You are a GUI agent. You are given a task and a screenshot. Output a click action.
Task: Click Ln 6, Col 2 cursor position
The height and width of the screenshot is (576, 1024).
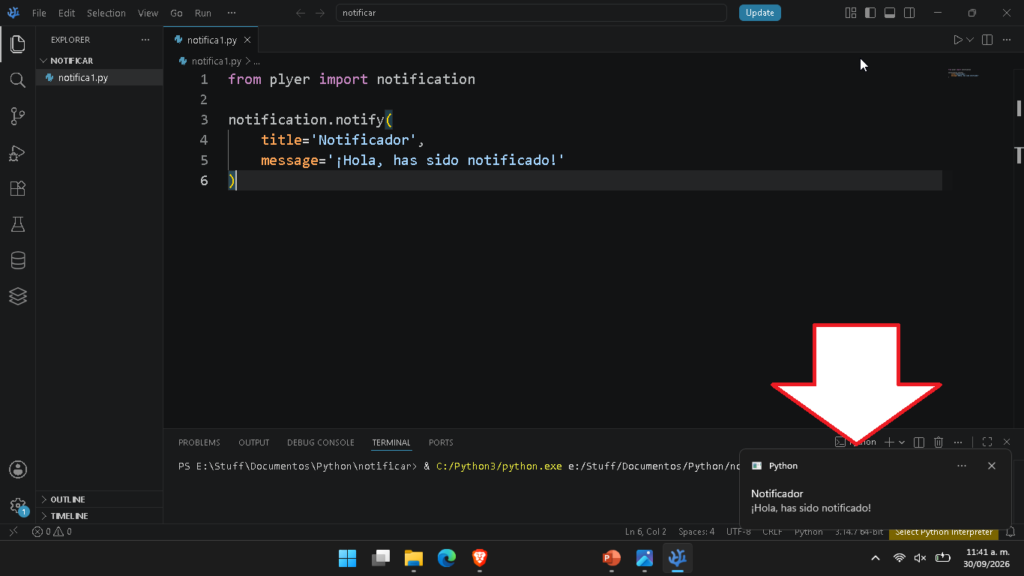(x=646, y=532)
